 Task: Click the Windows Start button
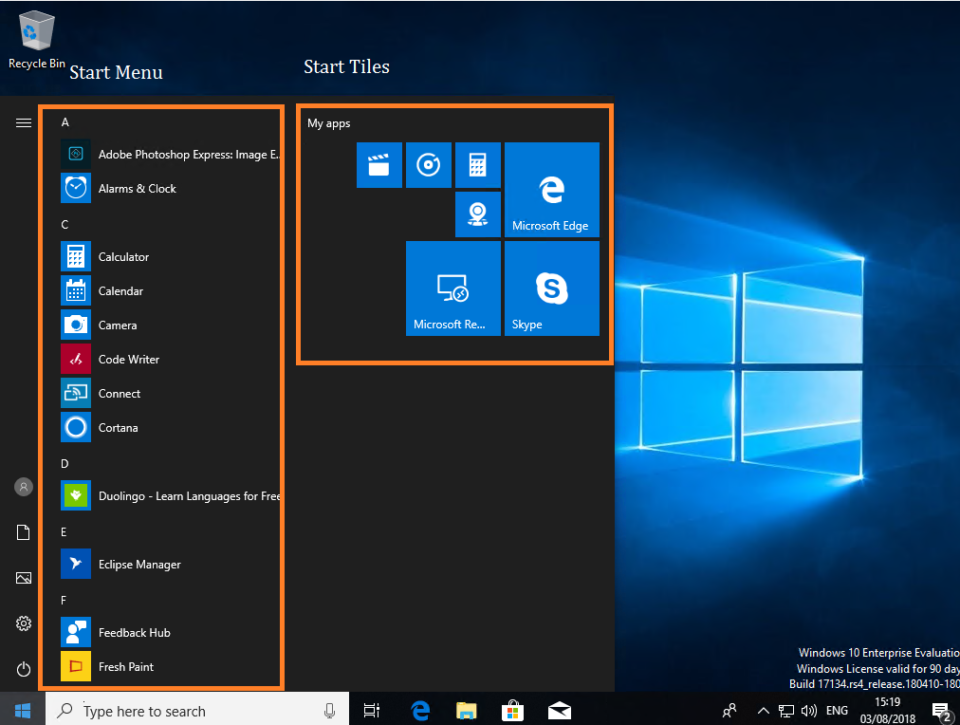click(23, 710)
